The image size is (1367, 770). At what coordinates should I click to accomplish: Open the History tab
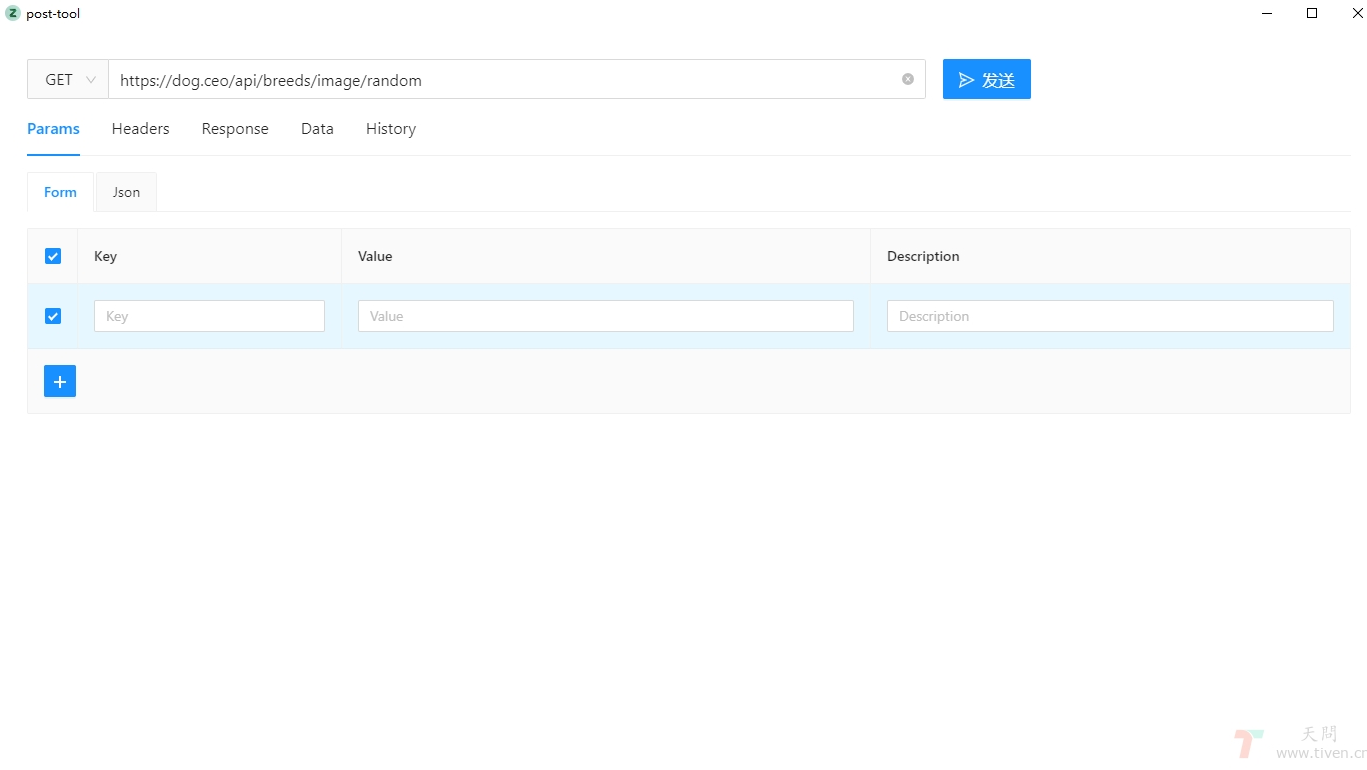391,129
